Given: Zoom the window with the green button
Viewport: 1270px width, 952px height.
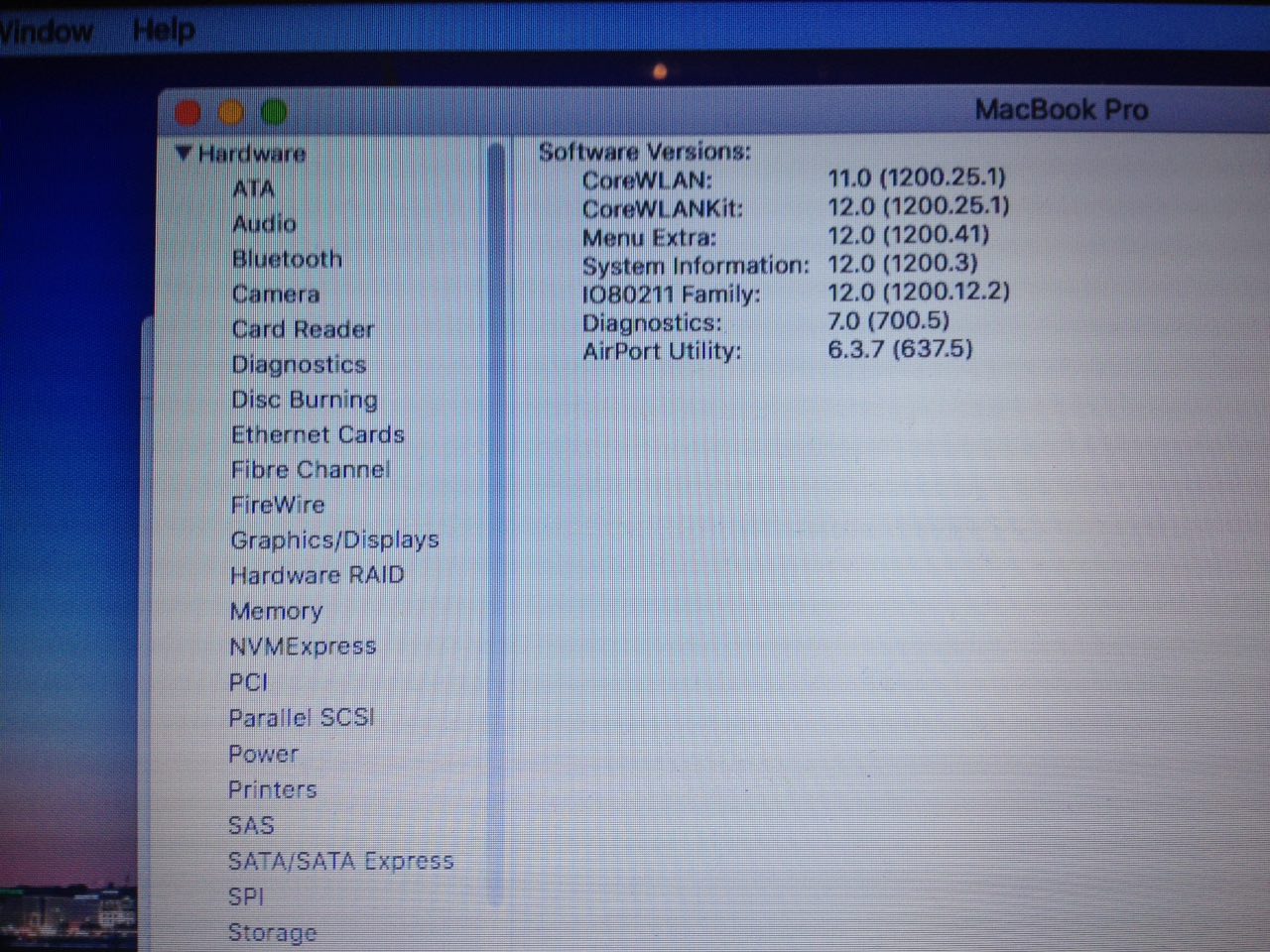Looking at the screenshot, I should pos(274,113).
